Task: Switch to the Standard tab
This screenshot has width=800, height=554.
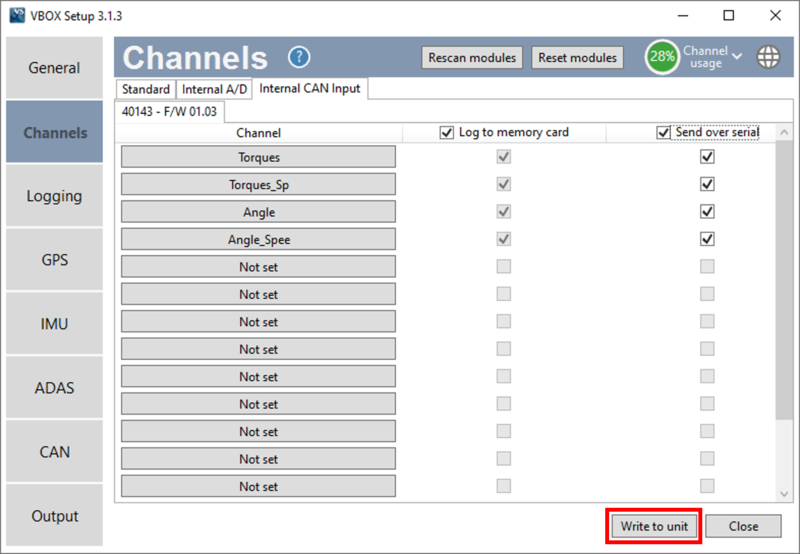Action: pyautogui.click(x=146, y=89)
